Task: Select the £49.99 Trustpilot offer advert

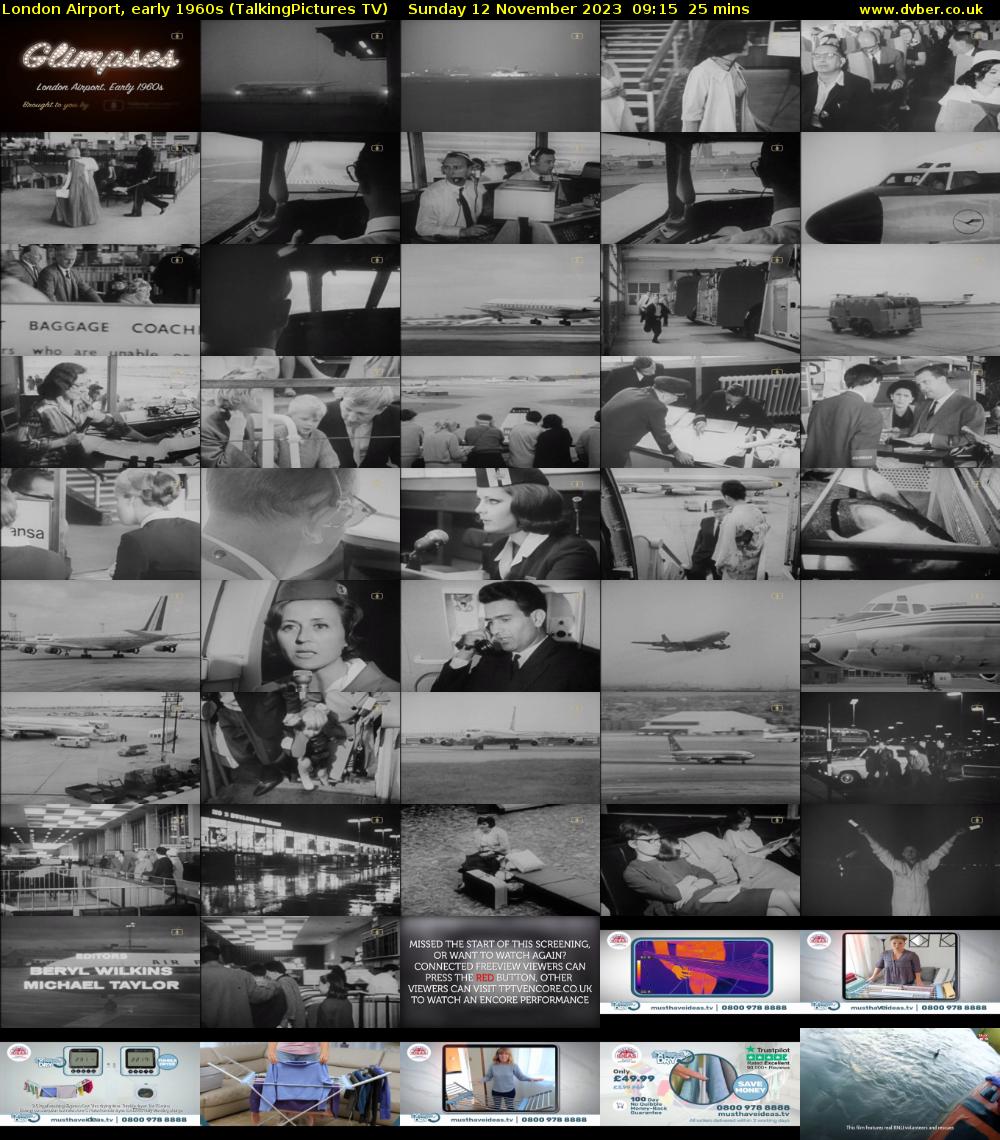Action: [x=700, y=1083]
